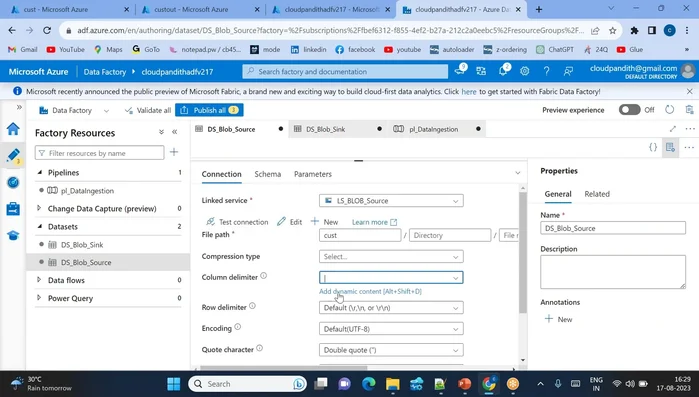
Task: Expand the Power Query section
Action: (39, 298)
